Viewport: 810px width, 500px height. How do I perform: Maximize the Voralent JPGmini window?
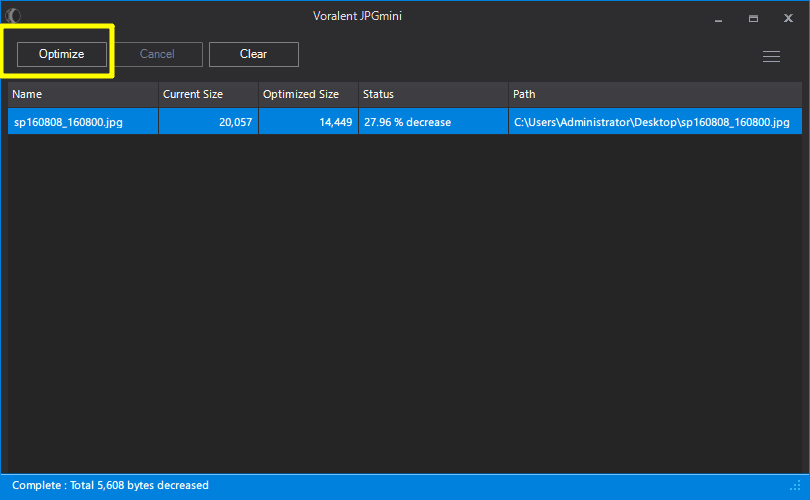pyautogui.click(x=753, y=18)
